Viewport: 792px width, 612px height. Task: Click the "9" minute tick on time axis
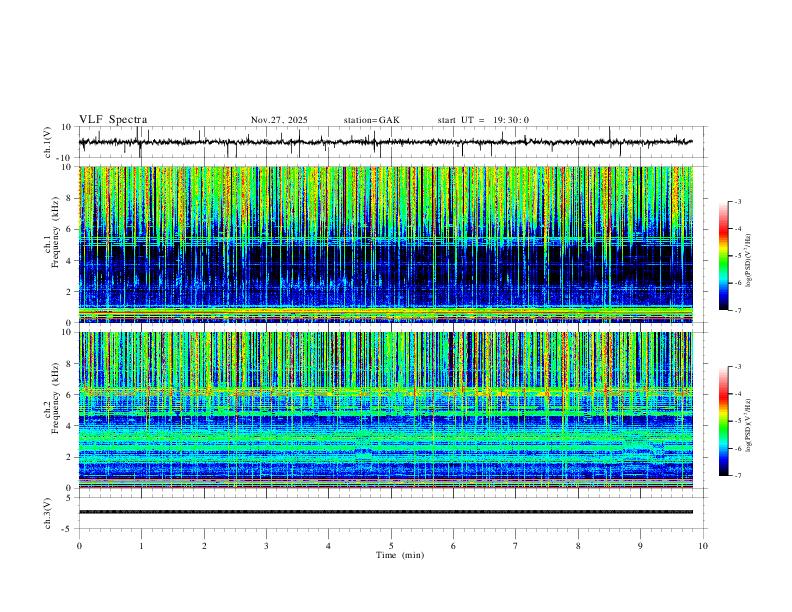(x=640, y=546)
